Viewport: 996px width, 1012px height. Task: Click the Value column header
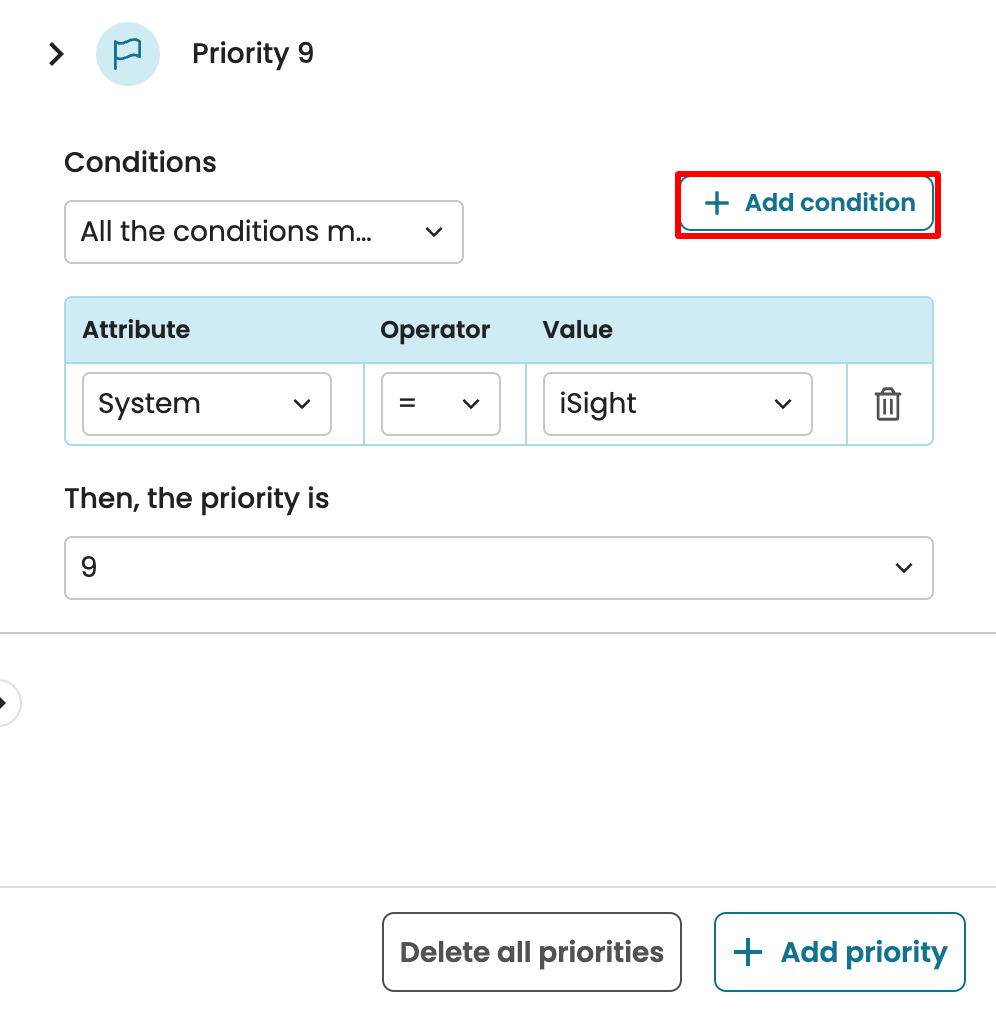[578, 330]
